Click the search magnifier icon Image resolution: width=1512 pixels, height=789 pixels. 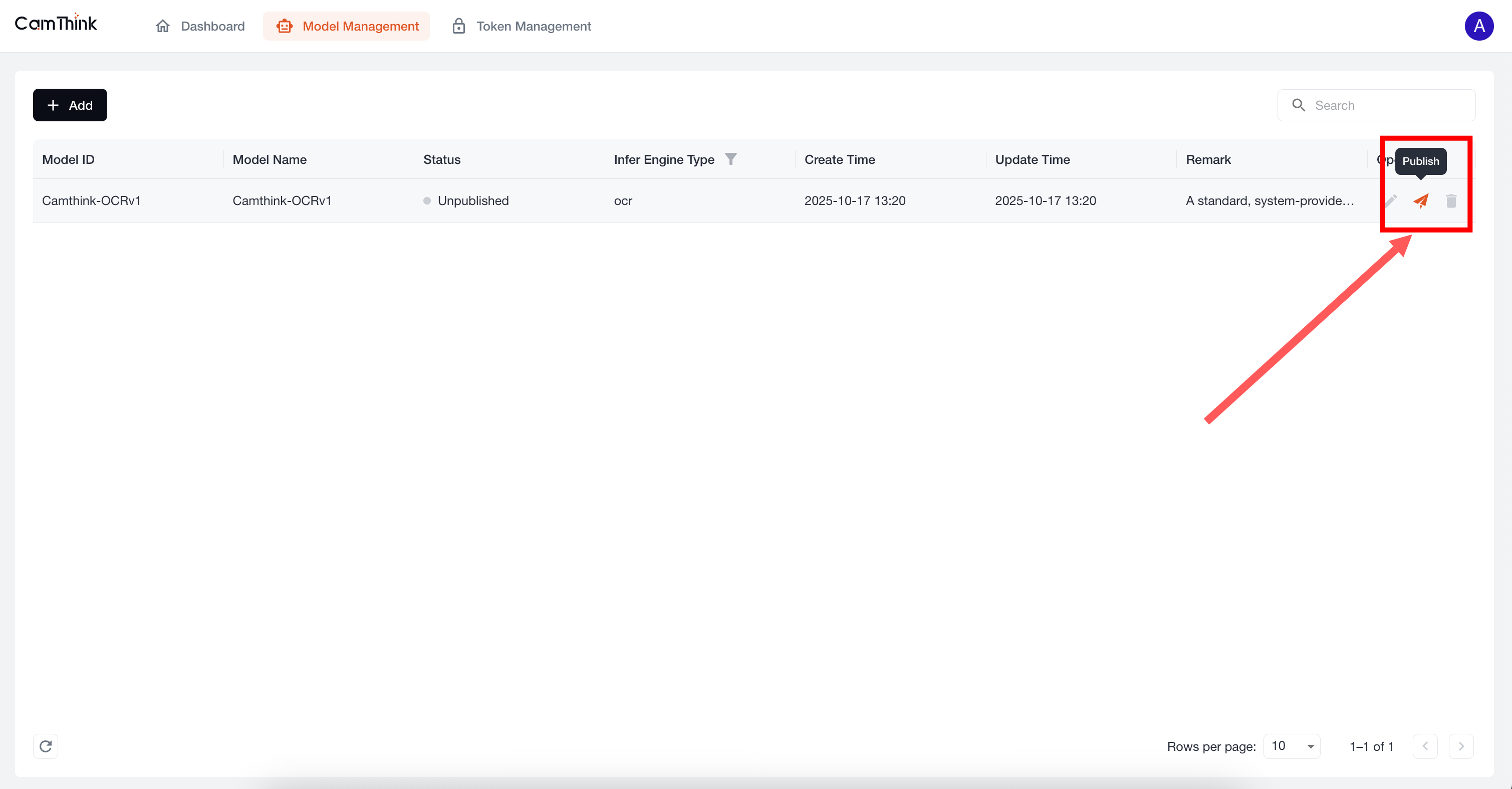pyautogui.click(x=1299, y=105)
